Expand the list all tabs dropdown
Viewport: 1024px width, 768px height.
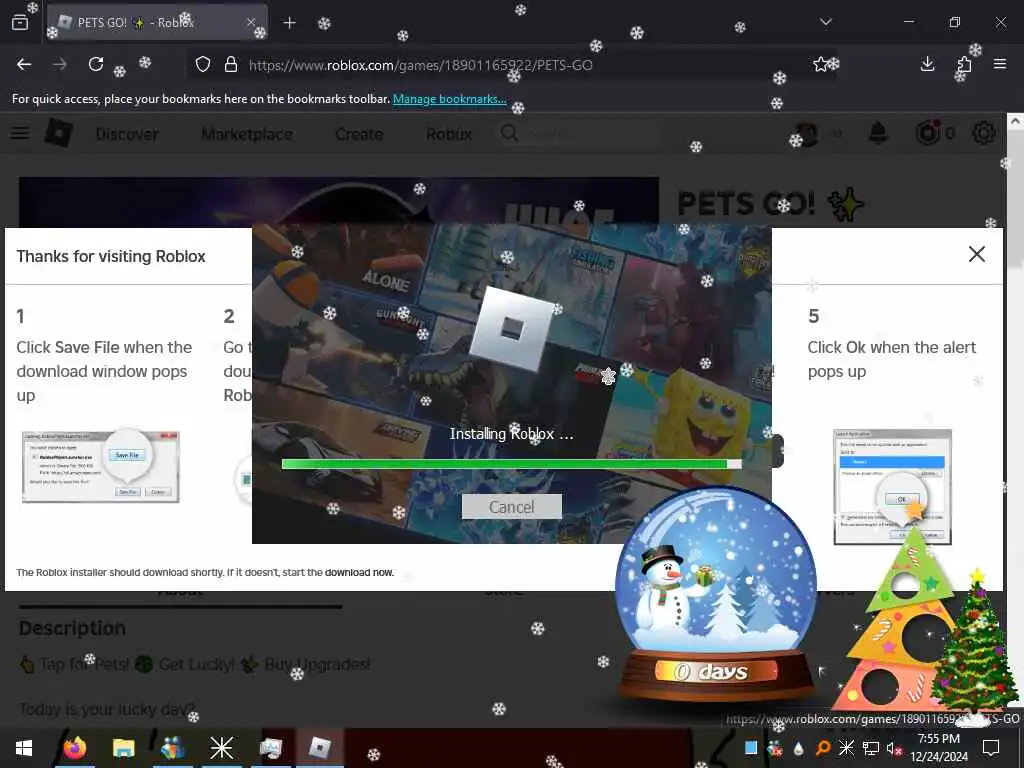[826, 22]
